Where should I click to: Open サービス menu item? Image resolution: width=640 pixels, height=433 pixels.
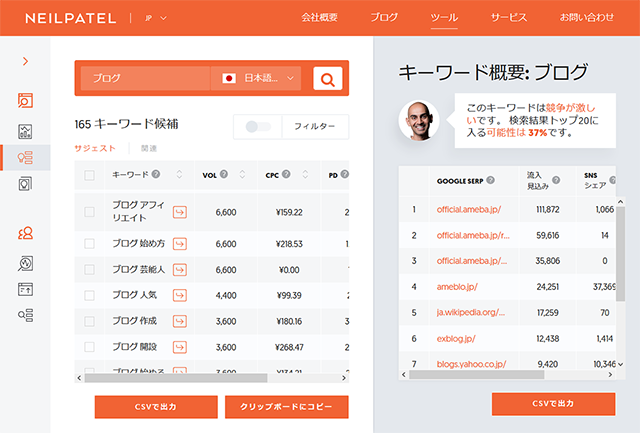pos(509,17)
